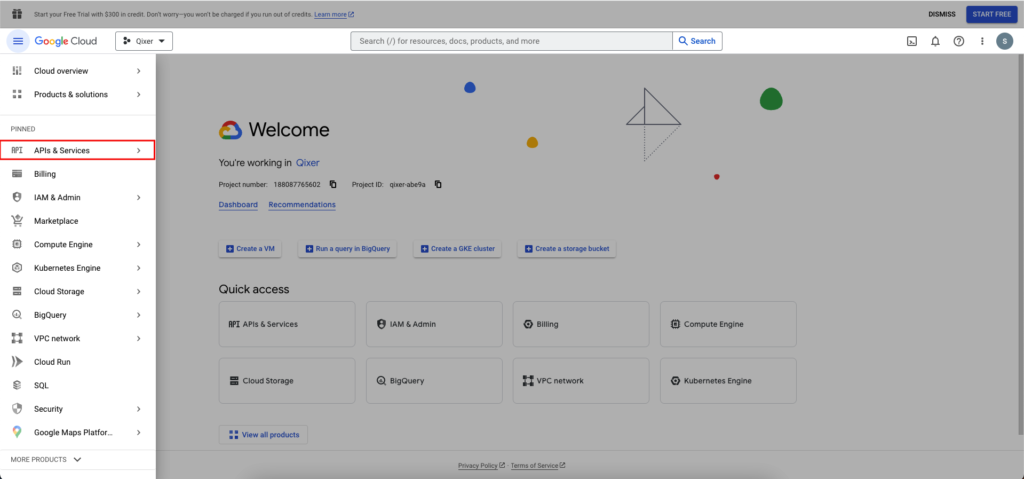Click the Billing icon in sidebar
Viewport: 1024px width, 479px height.
click(x=18, y=174)
